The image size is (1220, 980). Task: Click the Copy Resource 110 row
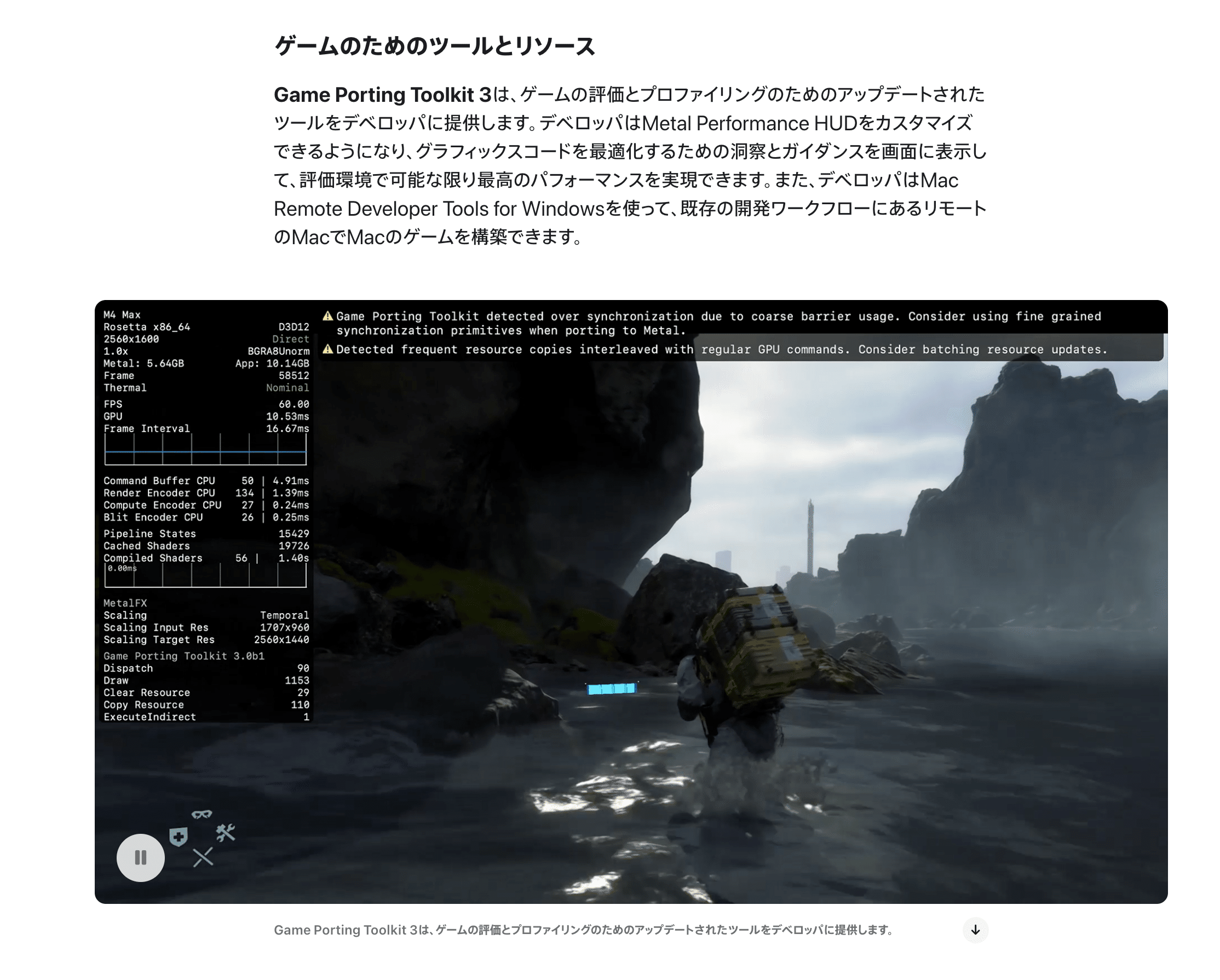coord(206,705)
